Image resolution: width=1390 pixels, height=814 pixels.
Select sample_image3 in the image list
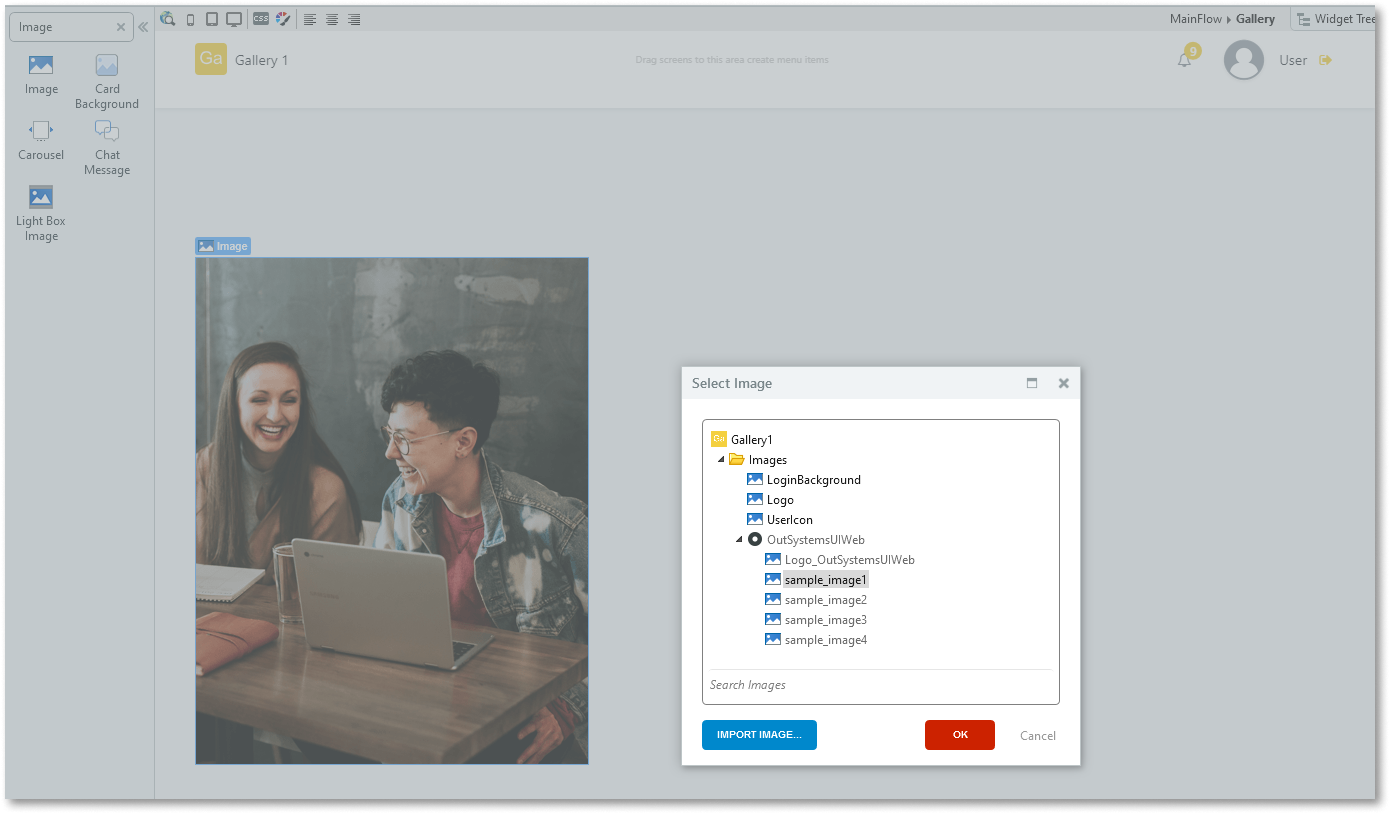point(824,619)
